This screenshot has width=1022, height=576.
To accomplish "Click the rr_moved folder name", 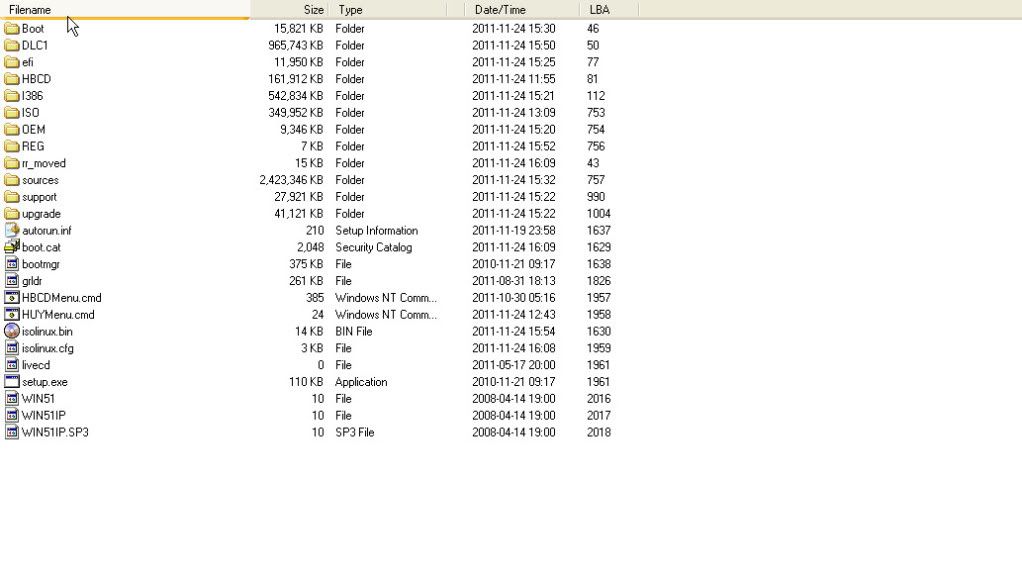I will [x=44, y=164].
